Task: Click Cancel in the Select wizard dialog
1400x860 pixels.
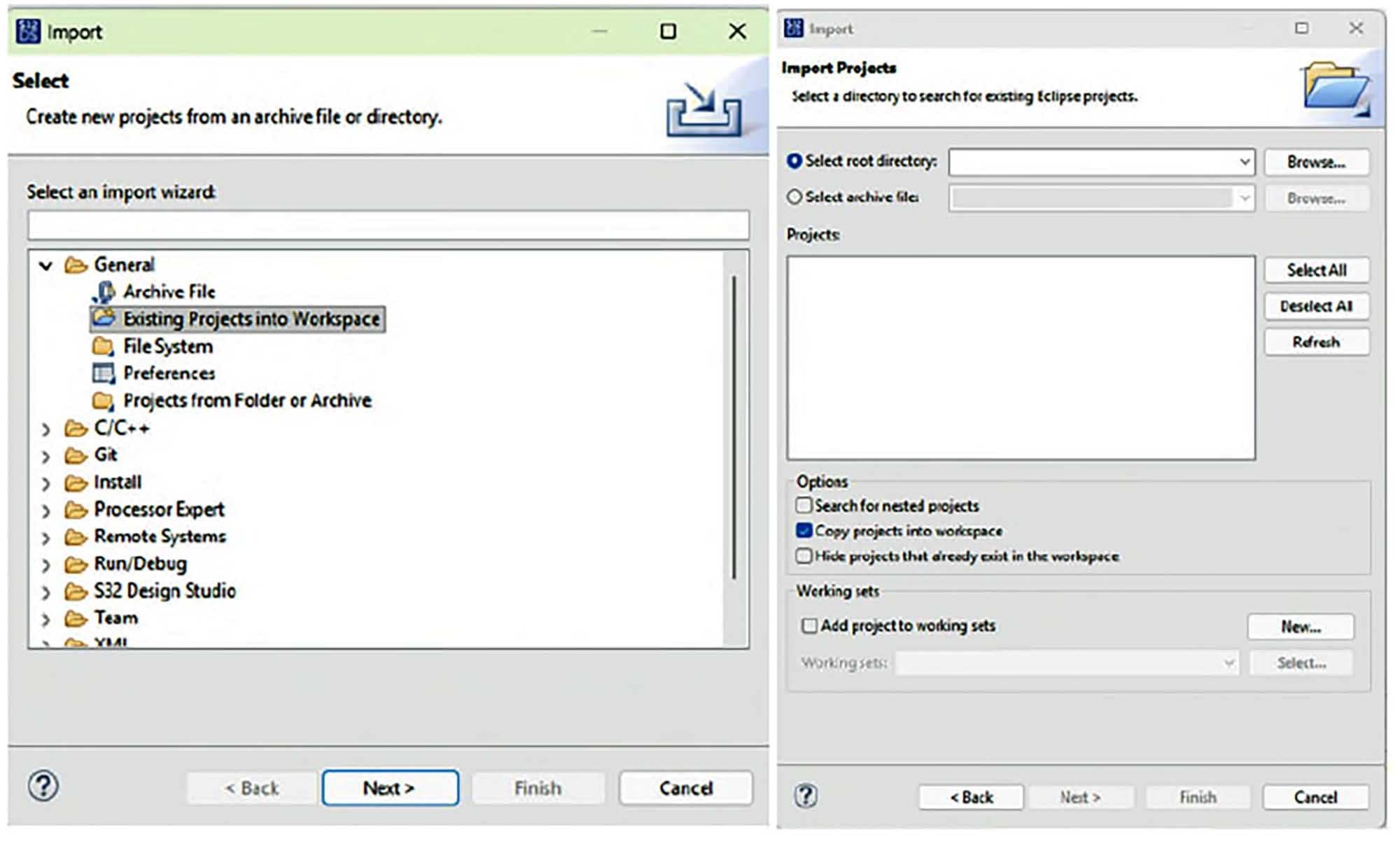Action: pyautogui.click(x=686, y=788)
